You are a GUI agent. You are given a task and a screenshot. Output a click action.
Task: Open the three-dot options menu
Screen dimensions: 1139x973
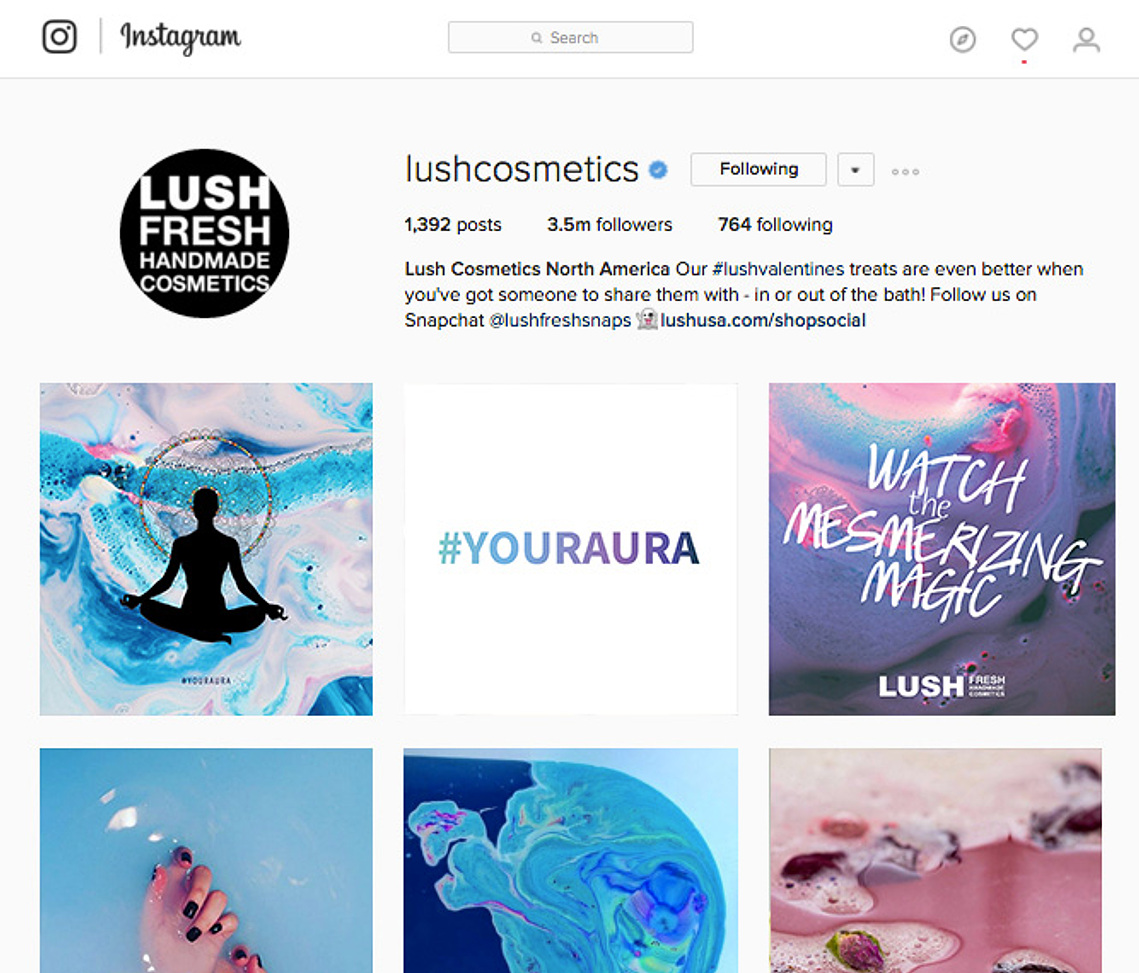[905, 171]
